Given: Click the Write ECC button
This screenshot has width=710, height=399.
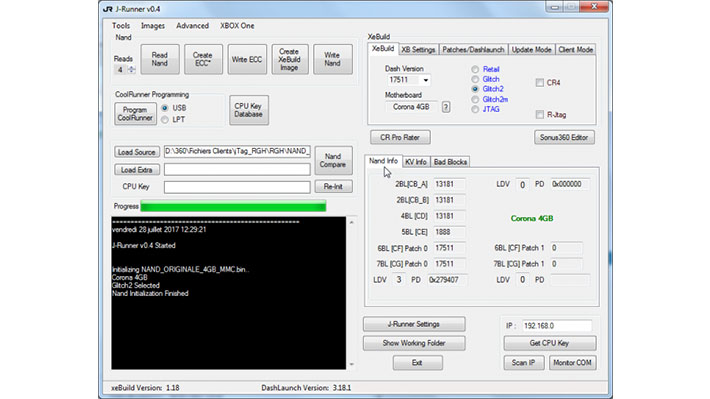Looking at the screenshot, I should [x=247, y=59].
